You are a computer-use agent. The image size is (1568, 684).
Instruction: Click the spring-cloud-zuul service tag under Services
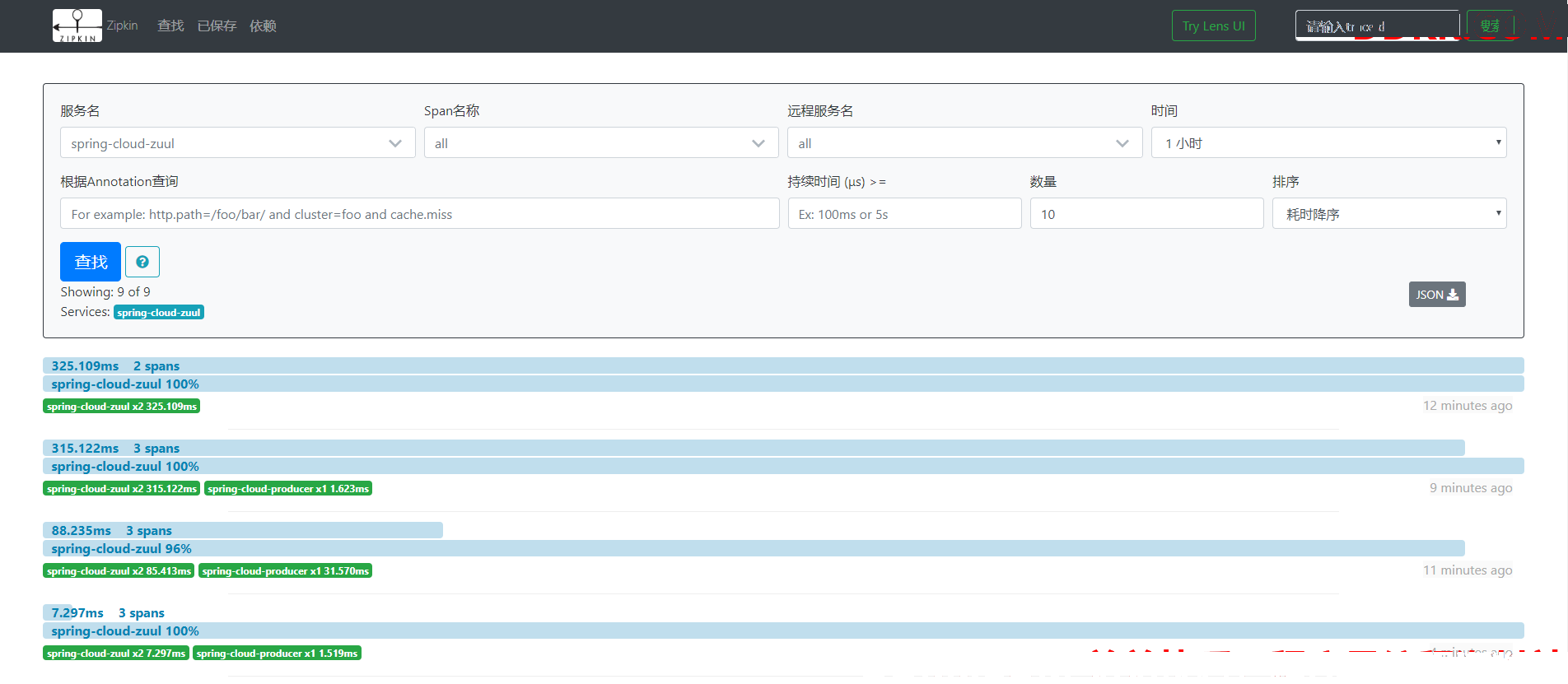click(x=159, y=312)
